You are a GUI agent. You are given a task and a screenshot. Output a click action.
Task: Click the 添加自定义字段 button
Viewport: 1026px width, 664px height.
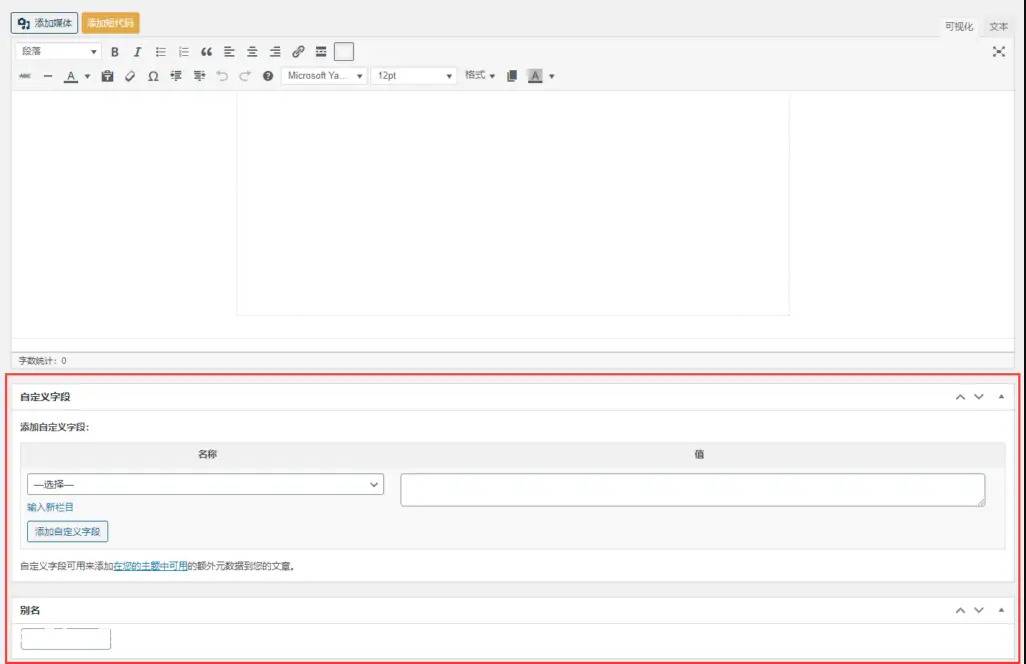coord(67,532)
